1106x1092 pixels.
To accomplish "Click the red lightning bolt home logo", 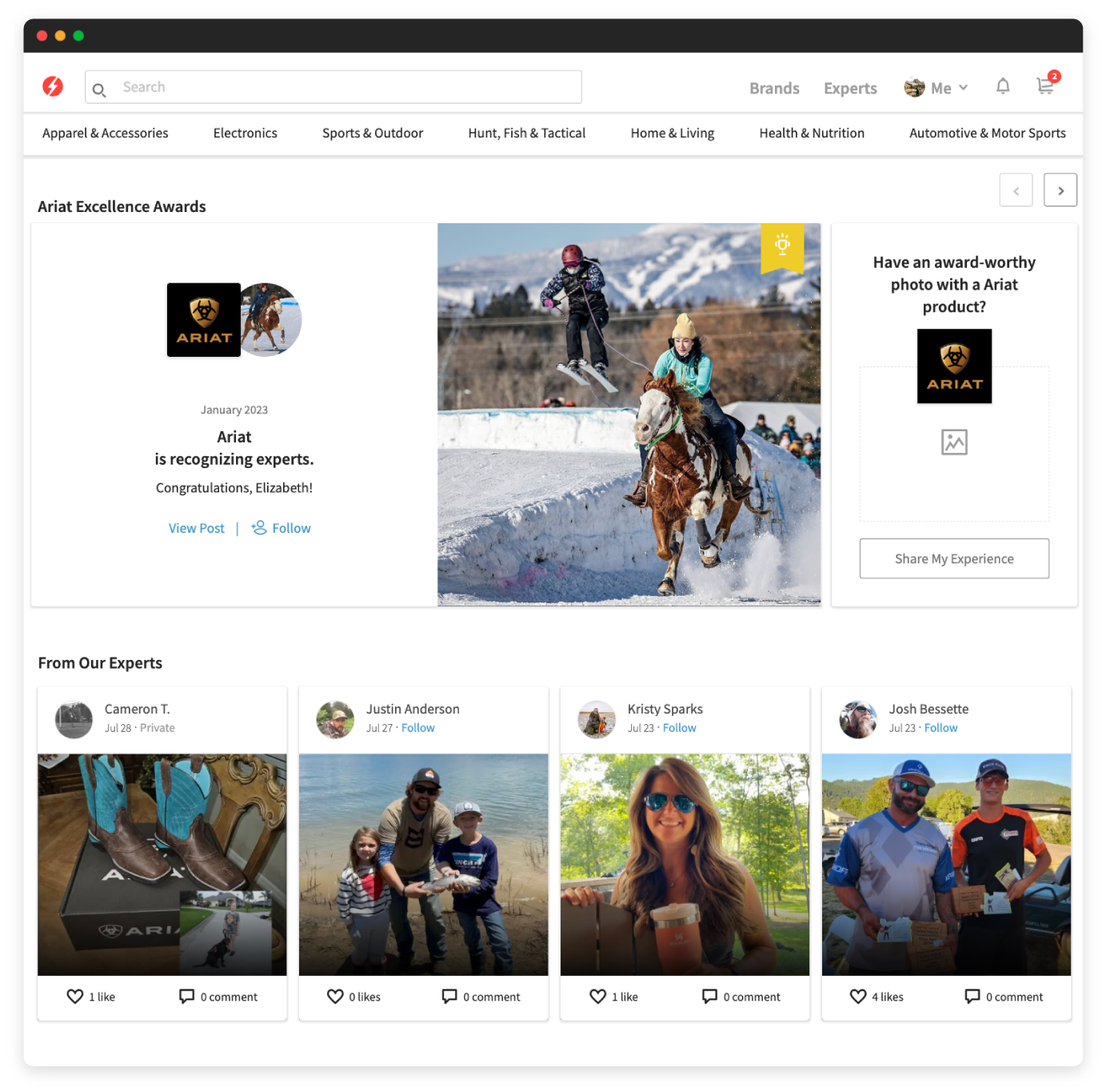I will 53,86.
